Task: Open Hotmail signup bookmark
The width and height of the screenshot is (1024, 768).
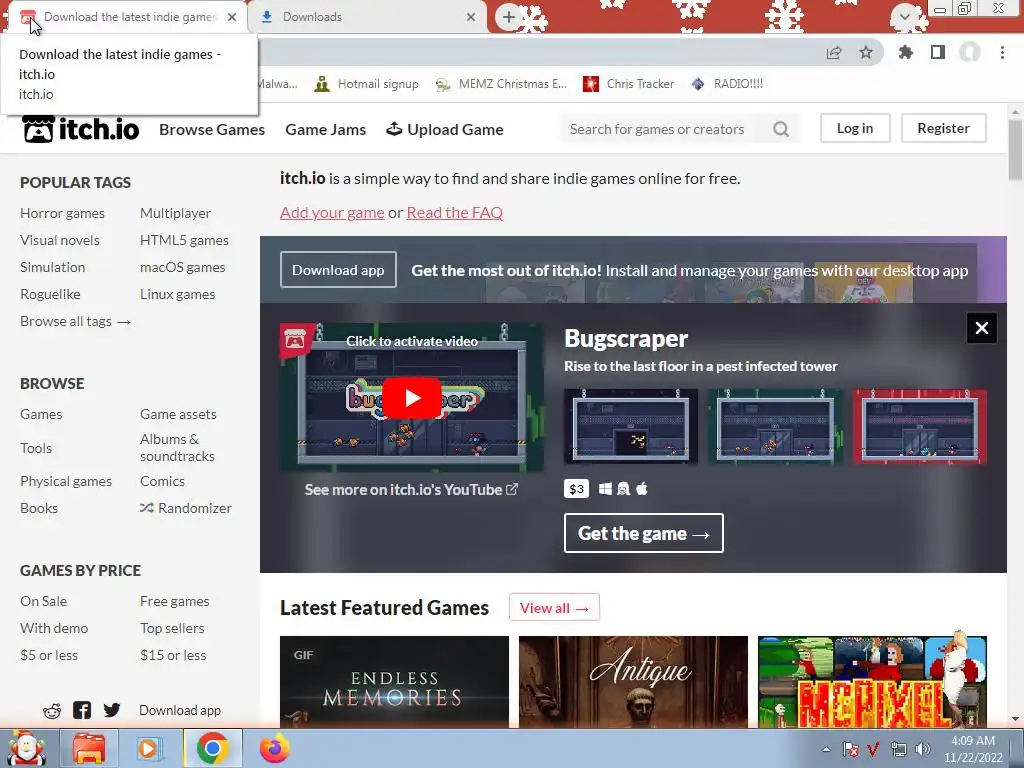Action: 366,84
